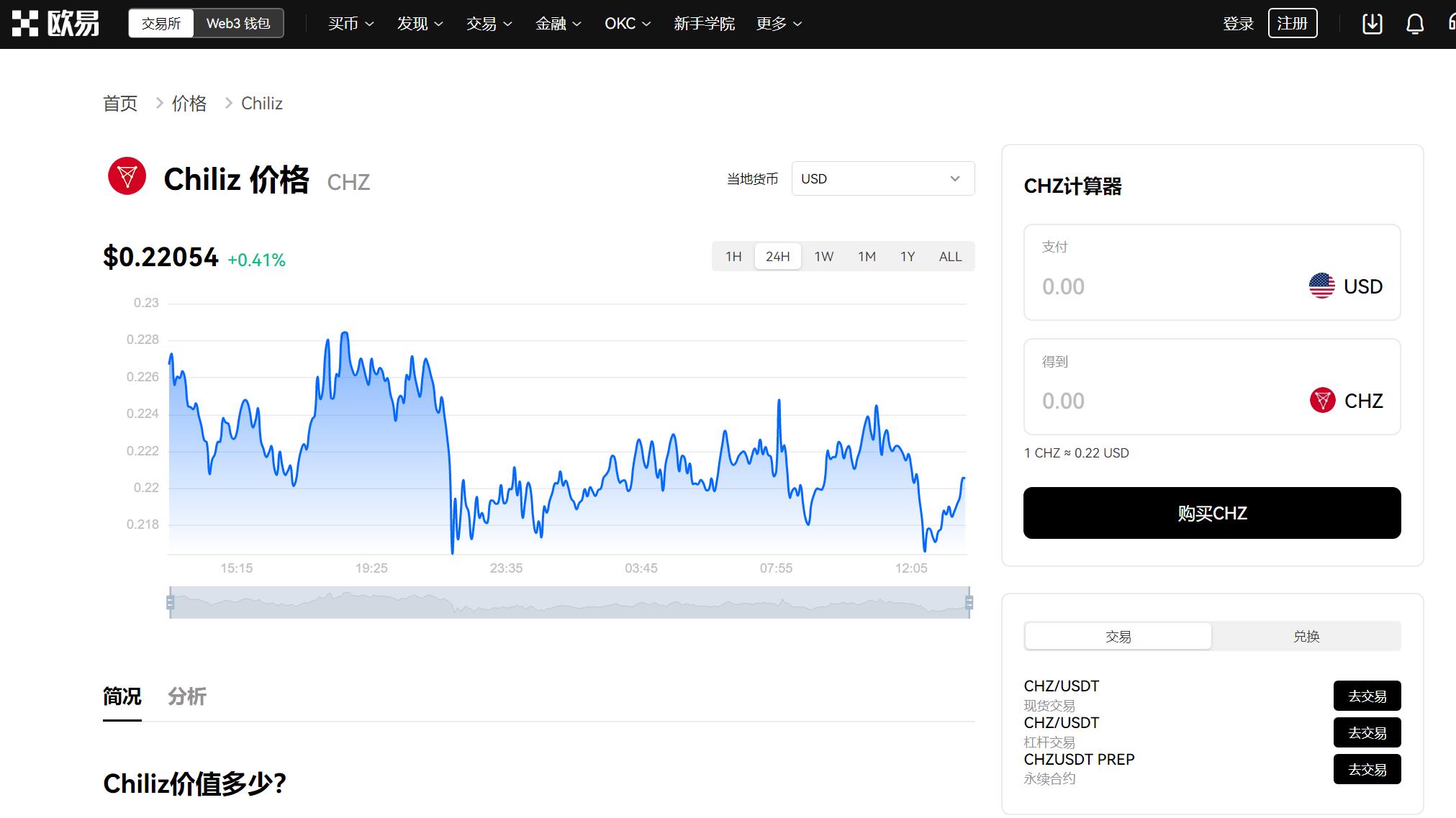Image resolution: width=1456 pixels, height=818 pixels.
Task: Open the app download icon in the header
Action: point(1372,23)
